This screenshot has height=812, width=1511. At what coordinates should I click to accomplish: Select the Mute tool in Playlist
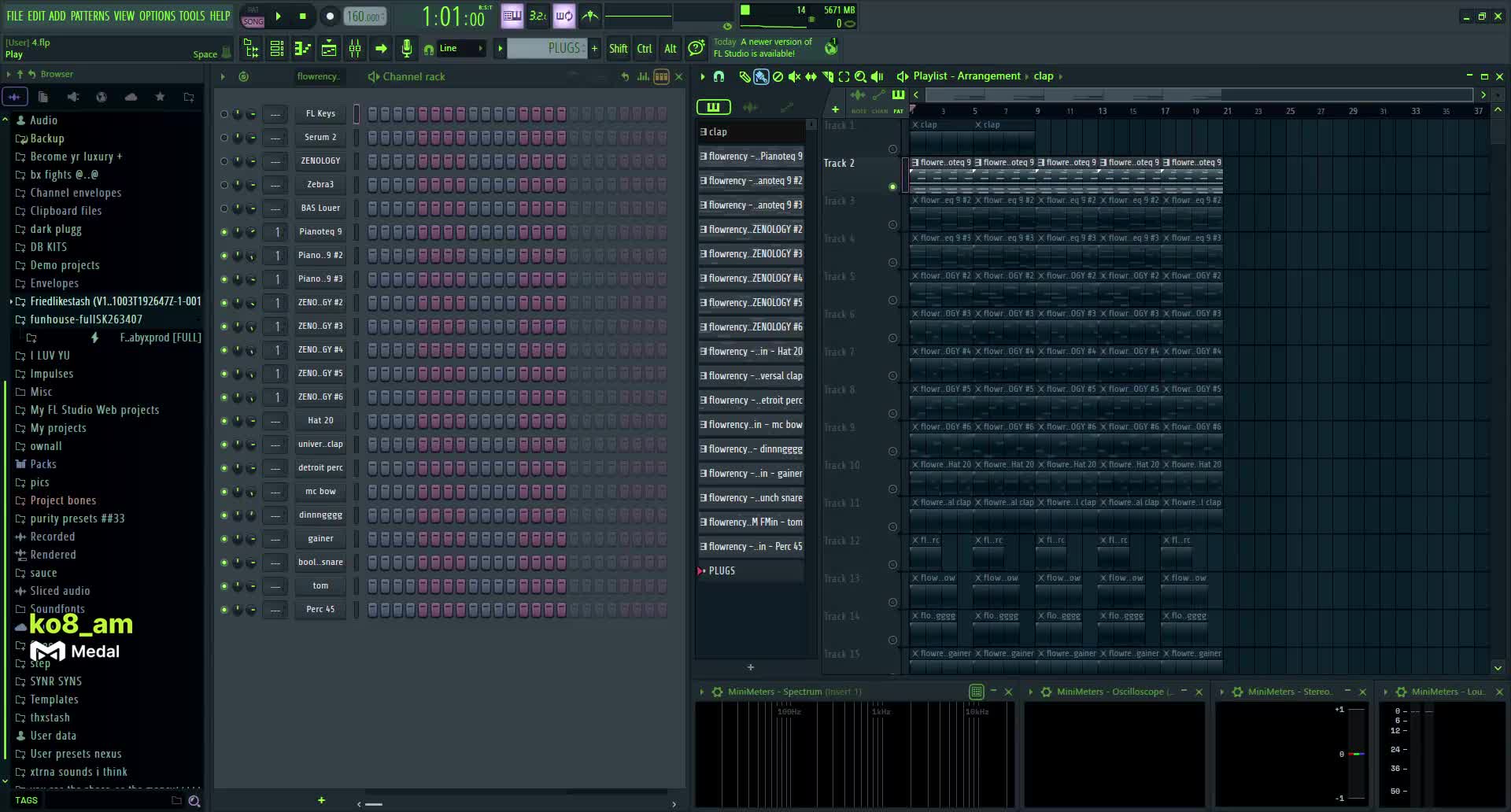click(794, 76)
